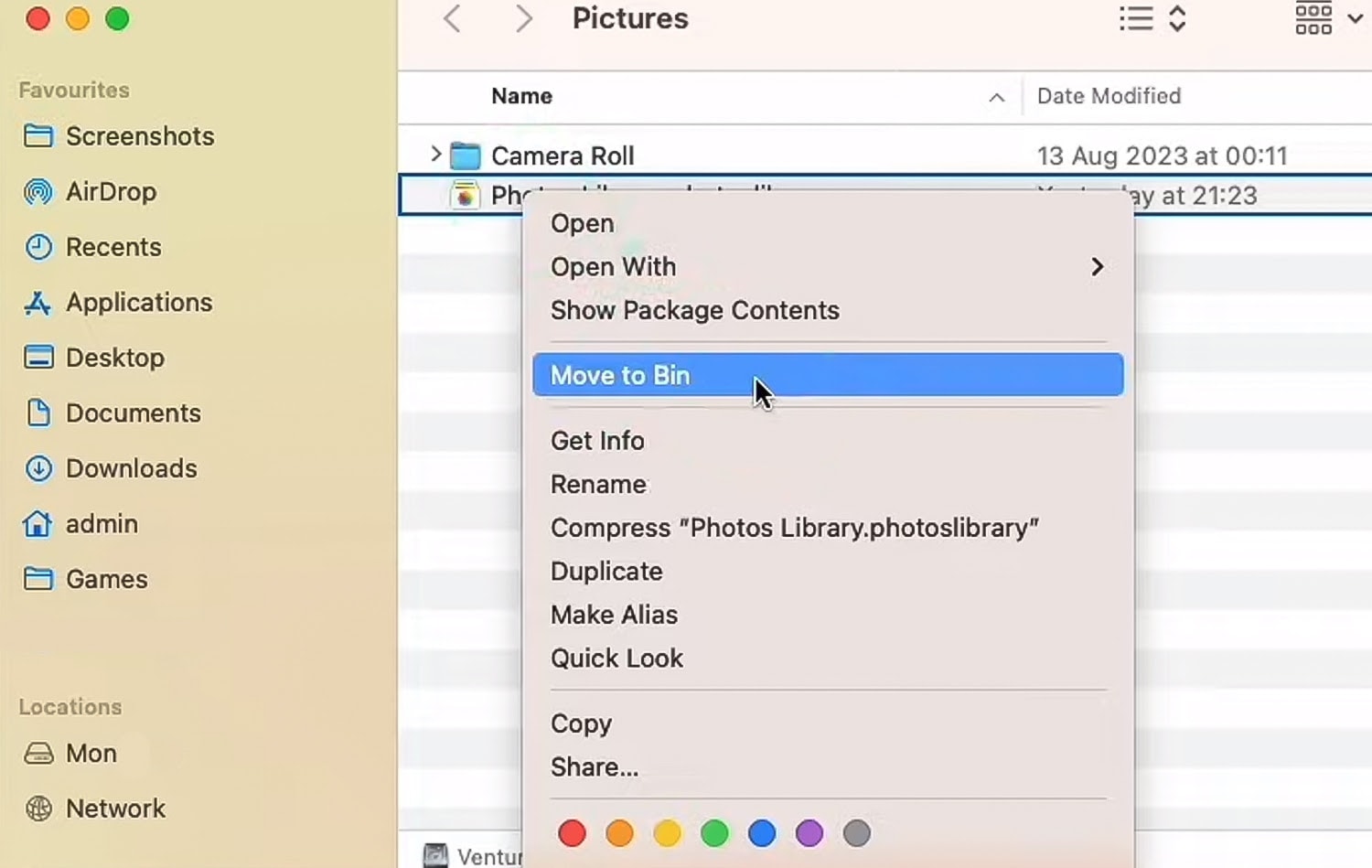Apply the orange colour tag
1372x868 pixels.
(x=620, y=833)
